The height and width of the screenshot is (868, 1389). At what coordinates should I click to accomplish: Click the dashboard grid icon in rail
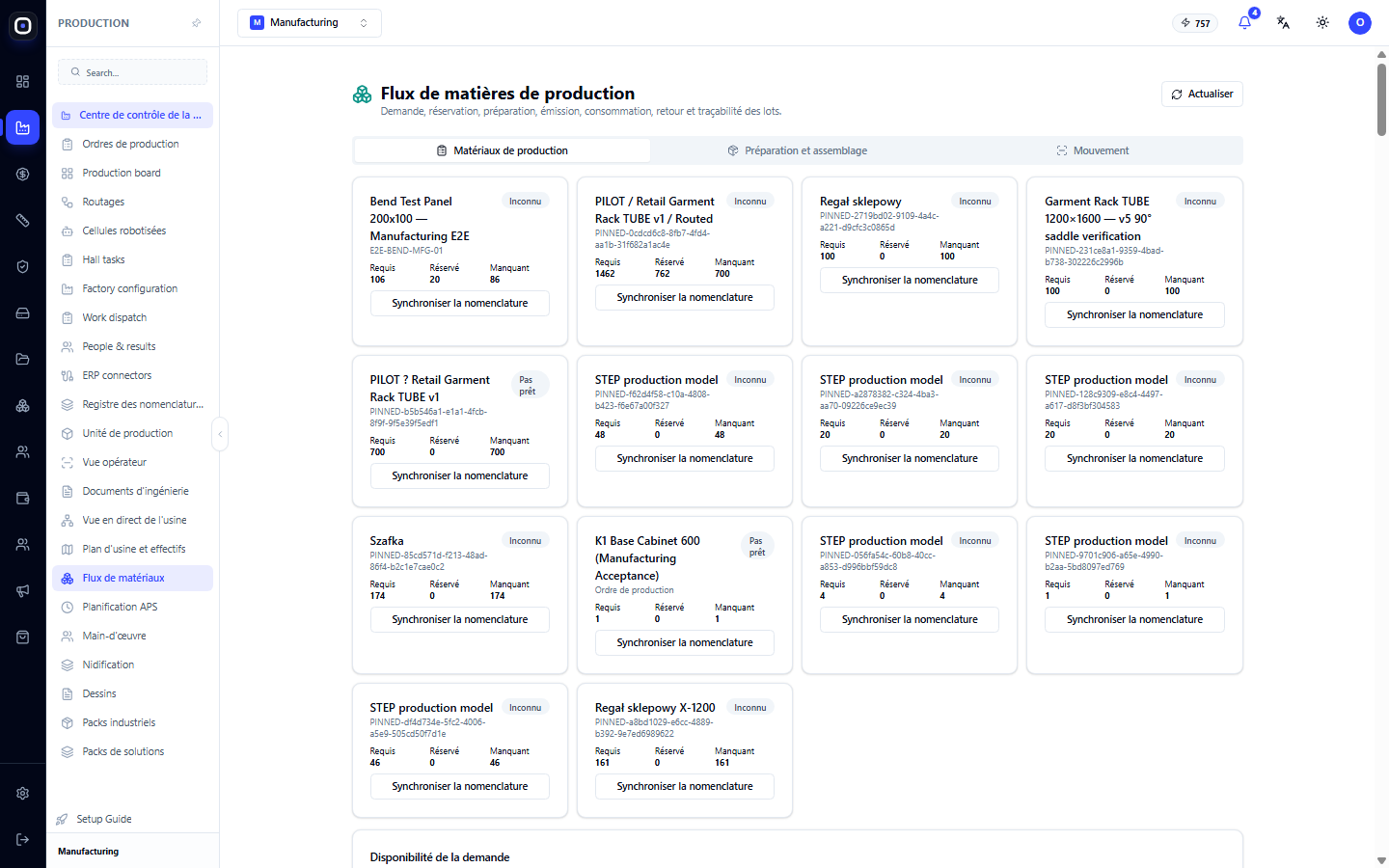click(x=23, y=81)
